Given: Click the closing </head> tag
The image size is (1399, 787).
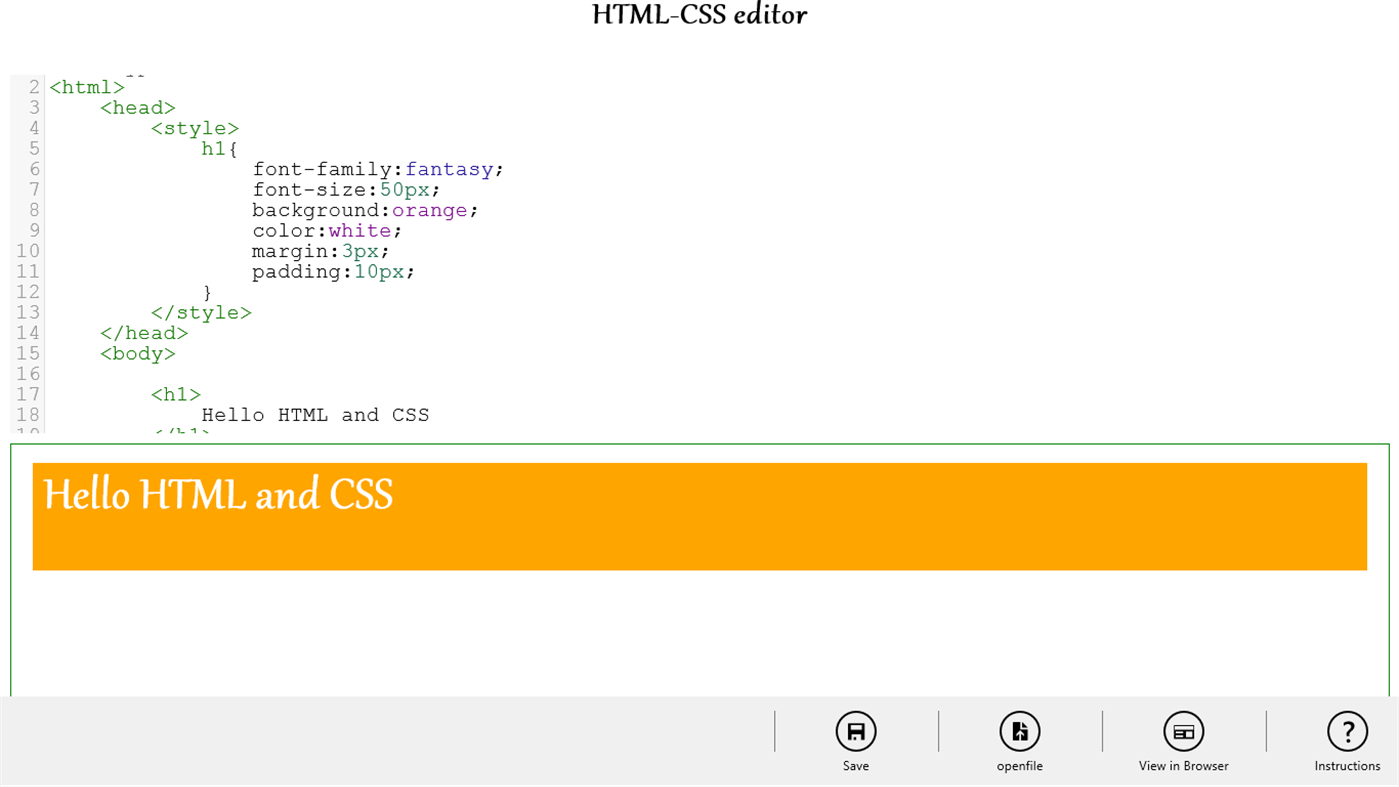Looking at the screenshot, I should tap(144, 333).
